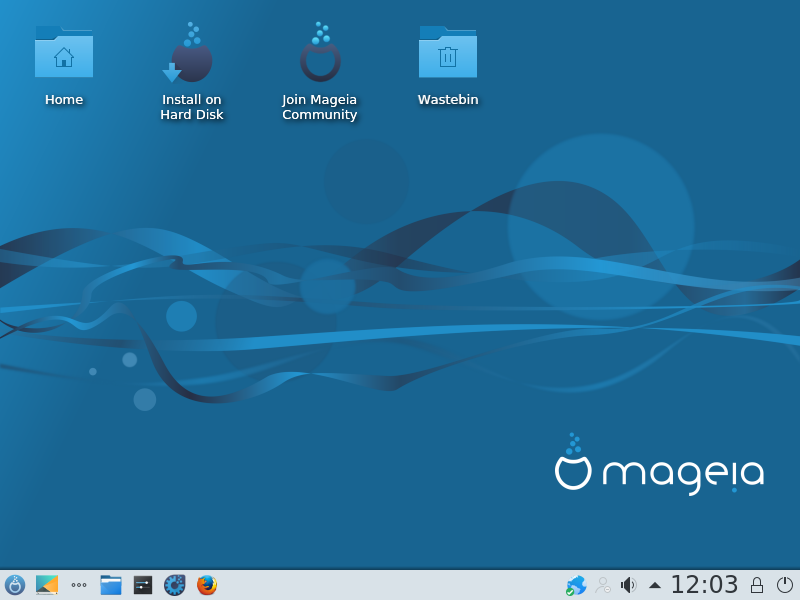Launch the Mageia Control Center from taskbar
This screenshot has height=600, width=800.
click(175, 585)
